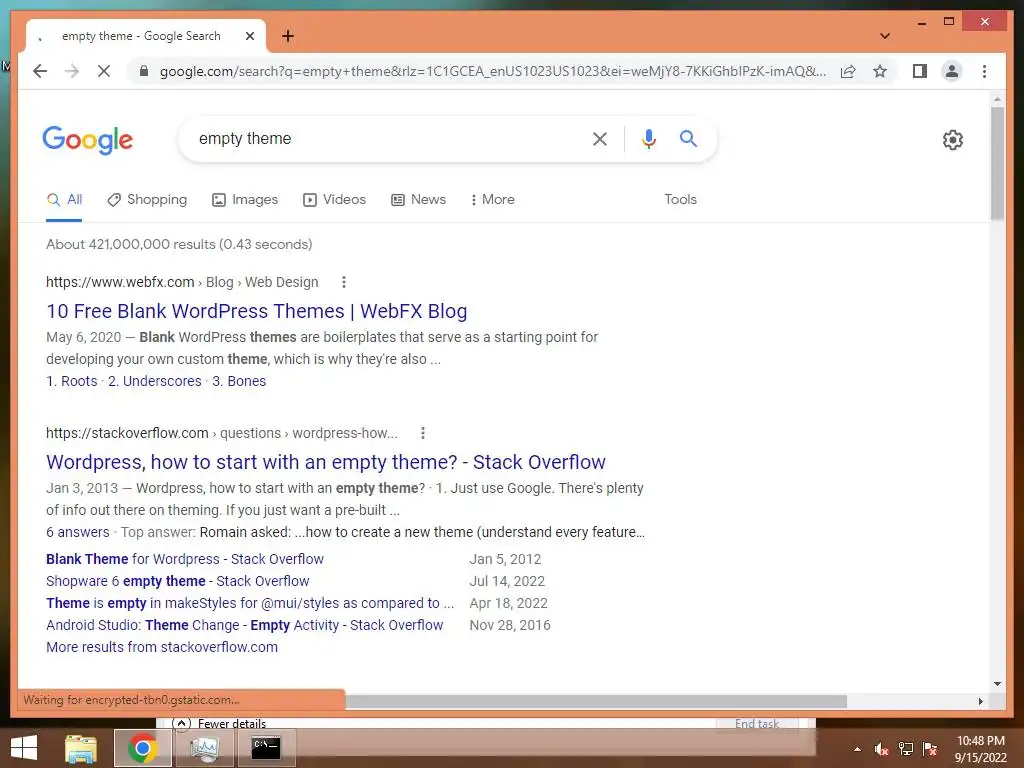The width and height of the screenshot is (1024, 768).
Task: Close the empty theme Google Search tab
Action: [x=249, y=36]
